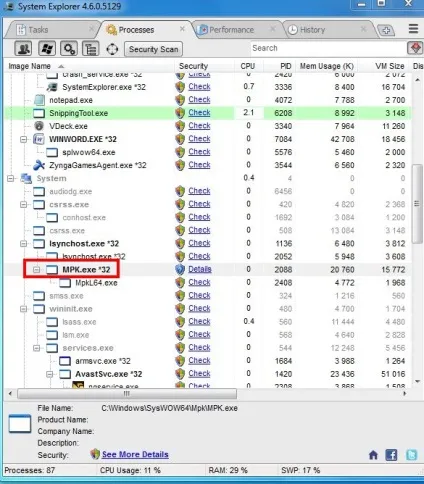
Task: Select the audiodg.exe process row
Action: [208, 191]
